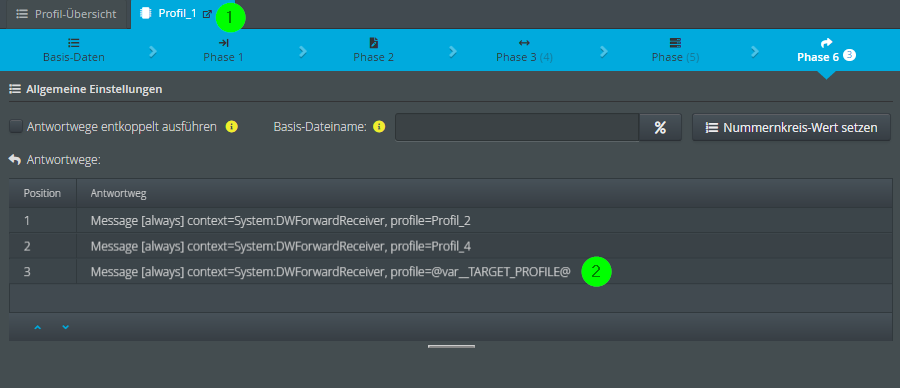Focus the Basis-Dateiname input field
The width and height of the screenshot is (900, 388).
click(x=517, y=127)
